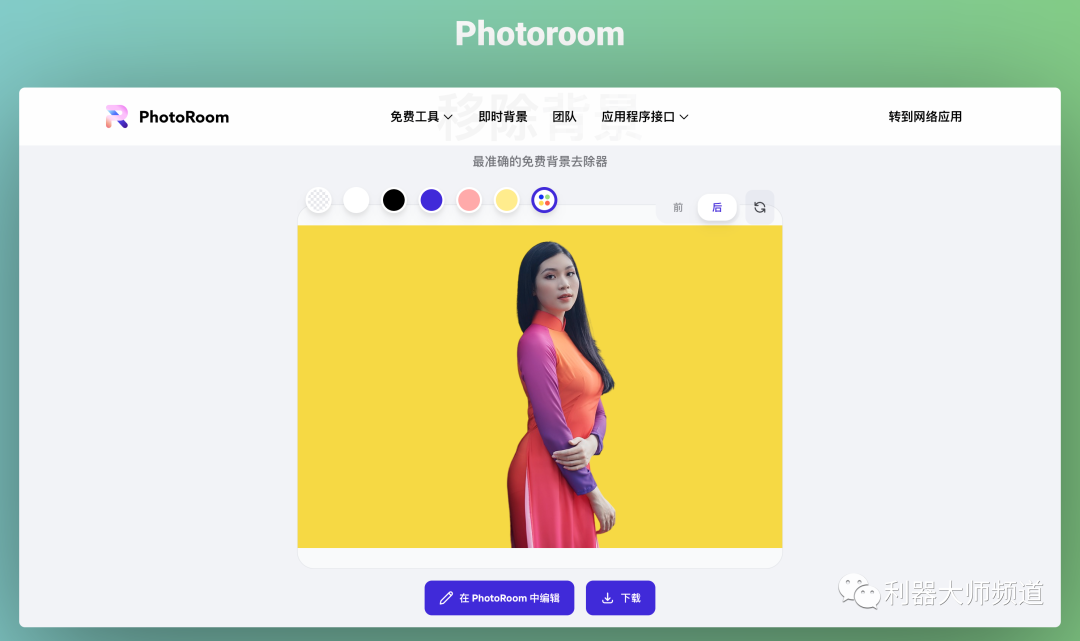
Task: Click the 在 PhotoRoom 中编辑 button
Action: tap(499, 597)
